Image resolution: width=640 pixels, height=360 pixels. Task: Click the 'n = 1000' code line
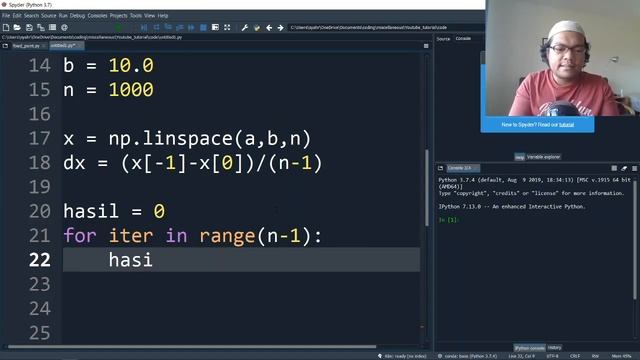[109, 90]
